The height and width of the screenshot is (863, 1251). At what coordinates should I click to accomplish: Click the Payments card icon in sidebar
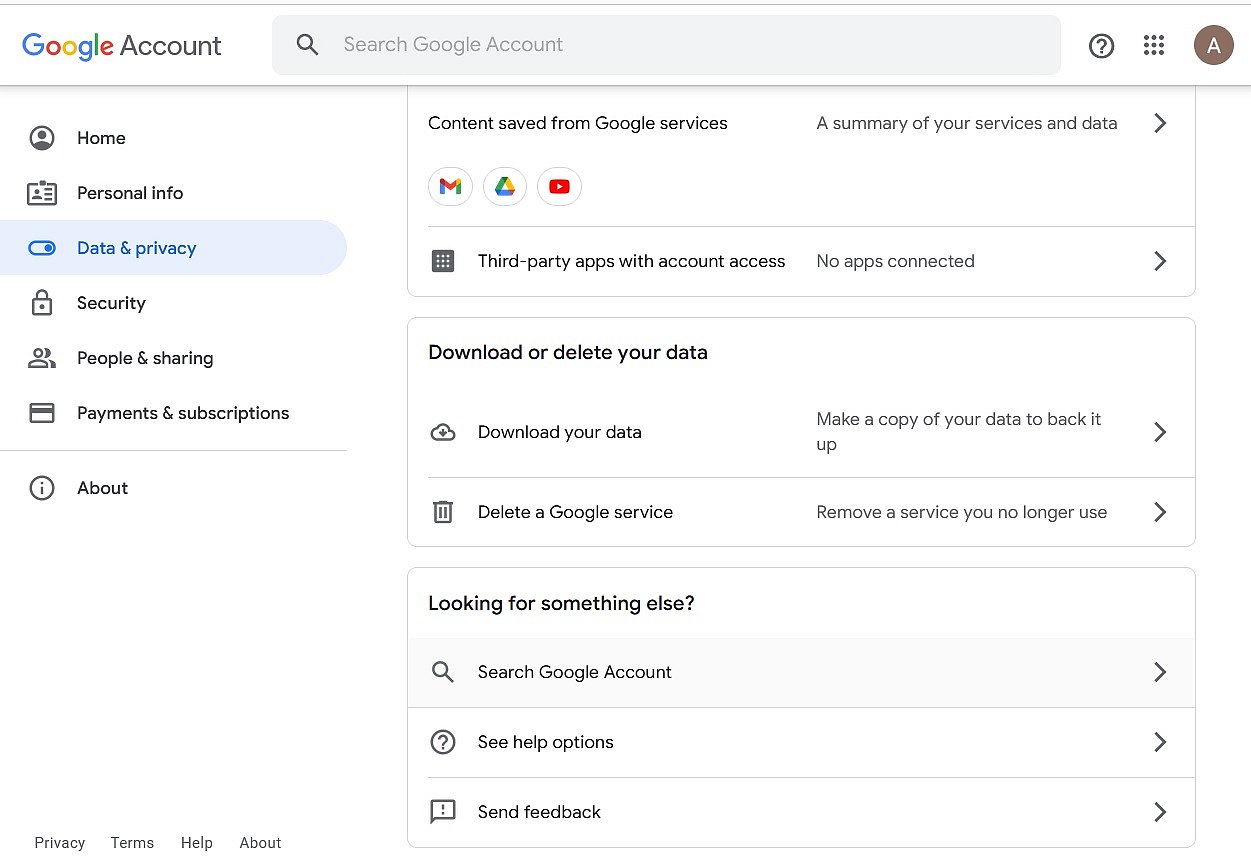pos(42,413)
